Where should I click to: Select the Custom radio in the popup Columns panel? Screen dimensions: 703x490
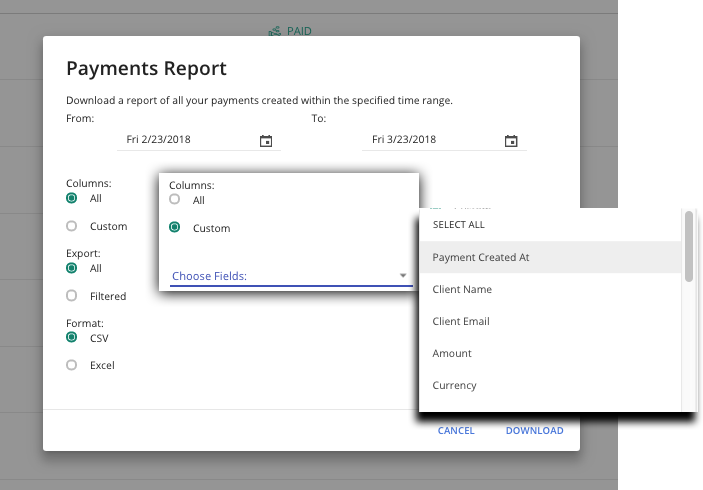point(174,227)
